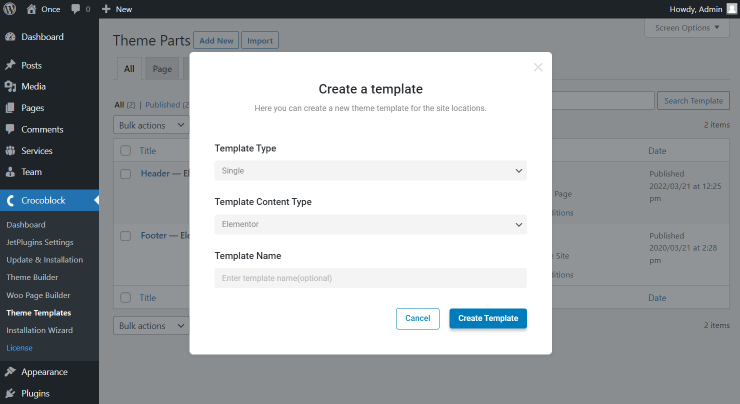Click the template search input field

(x=603, y=101)
